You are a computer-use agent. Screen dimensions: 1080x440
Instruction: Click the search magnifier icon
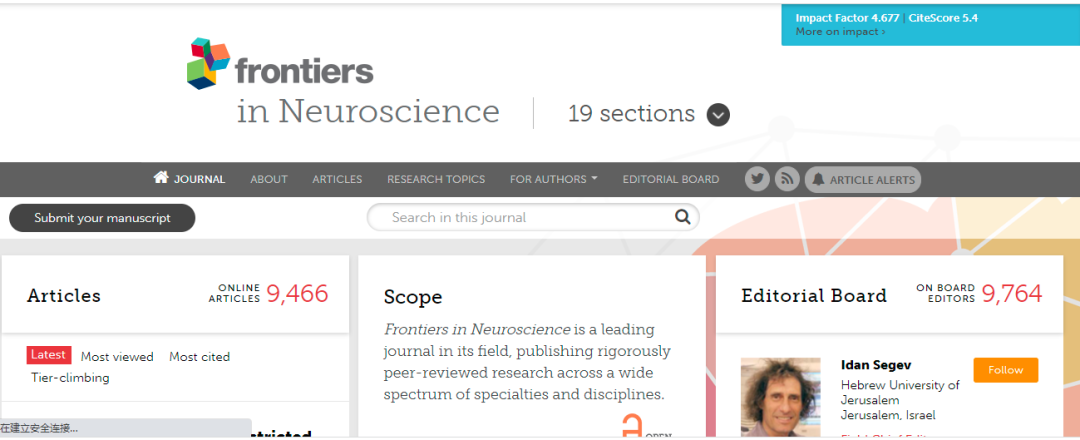click(x=682, y=217)
